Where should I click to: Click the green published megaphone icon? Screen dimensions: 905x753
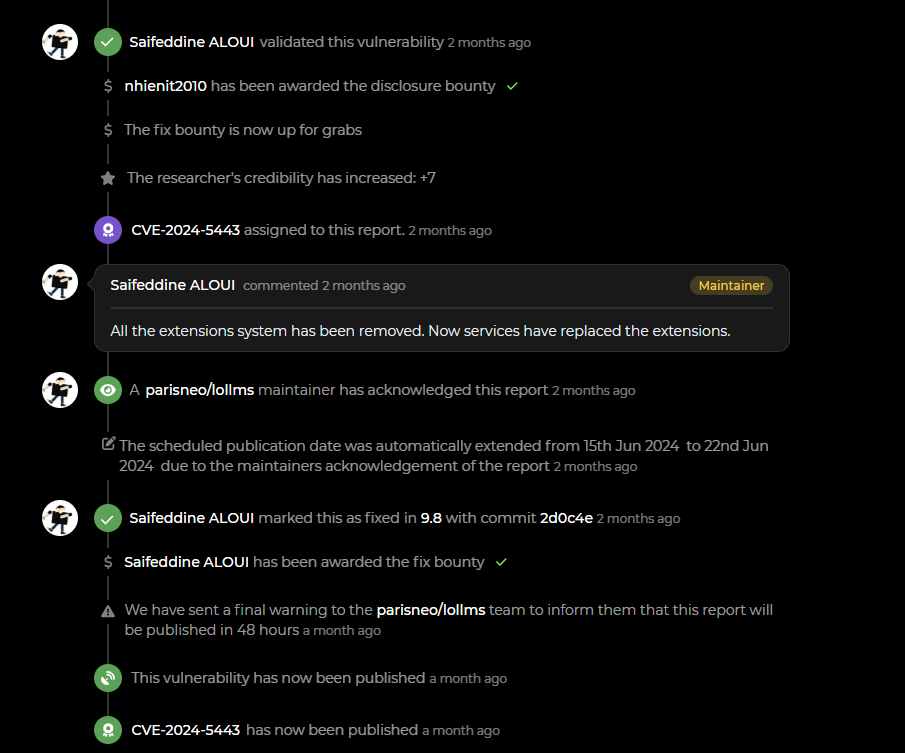108,678
